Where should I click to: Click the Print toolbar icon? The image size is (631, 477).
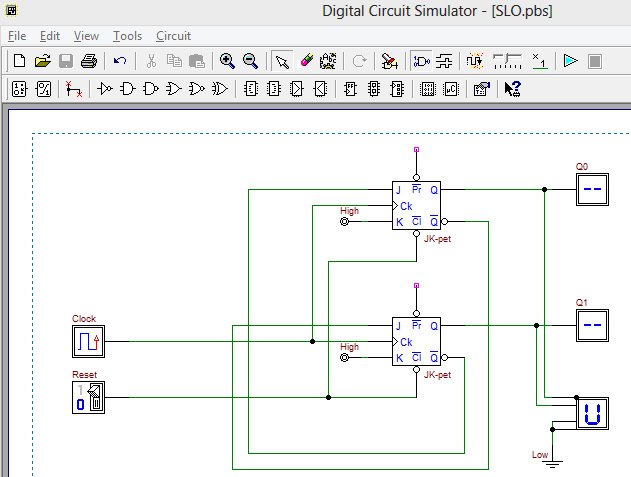[89, 61]
